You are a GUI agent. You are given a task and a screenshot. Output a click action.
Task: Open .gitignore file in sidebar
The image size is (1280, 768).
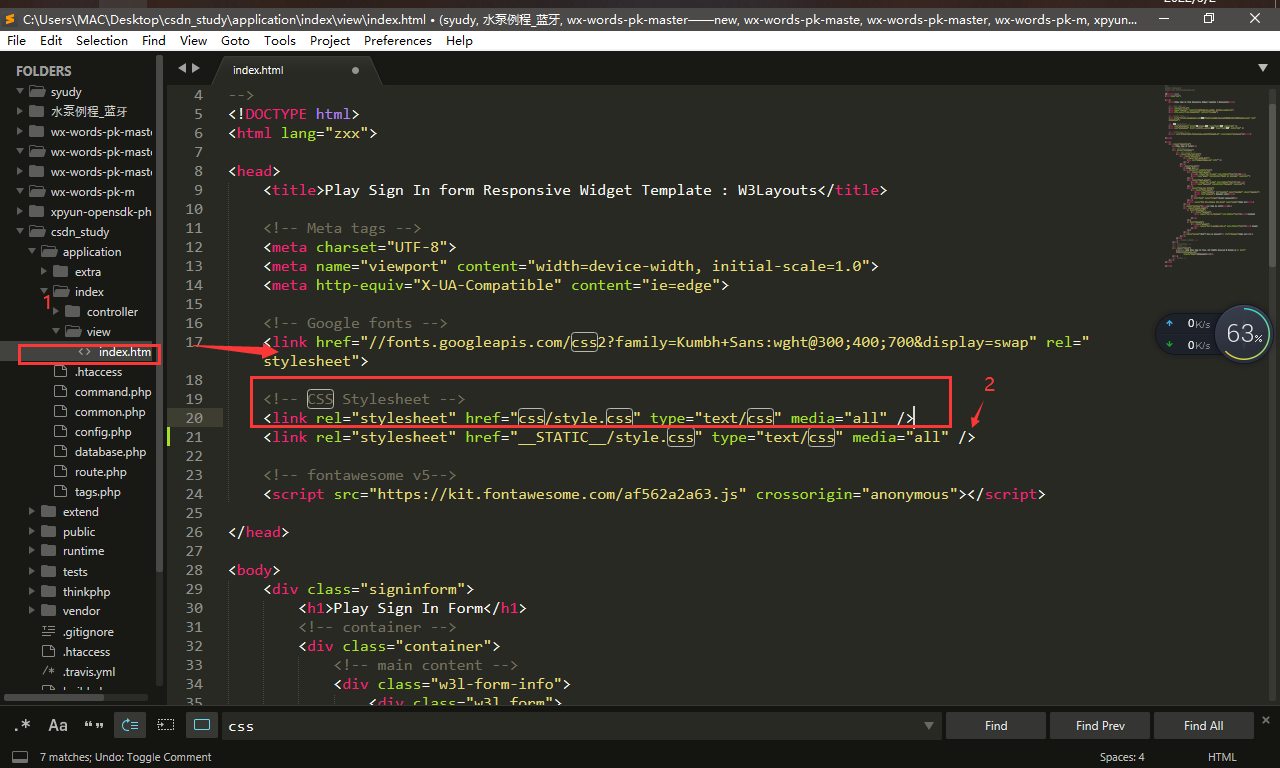tap(88, 632)
